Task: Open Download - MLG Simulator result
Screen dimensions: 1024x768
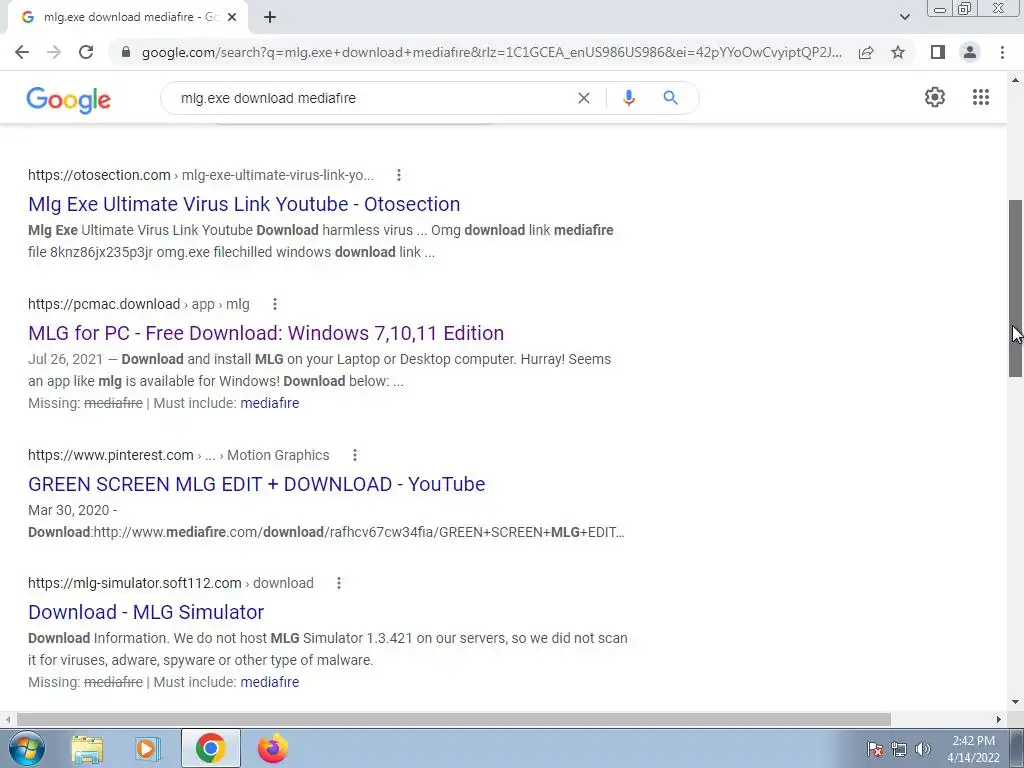Action: coord(146,612)
